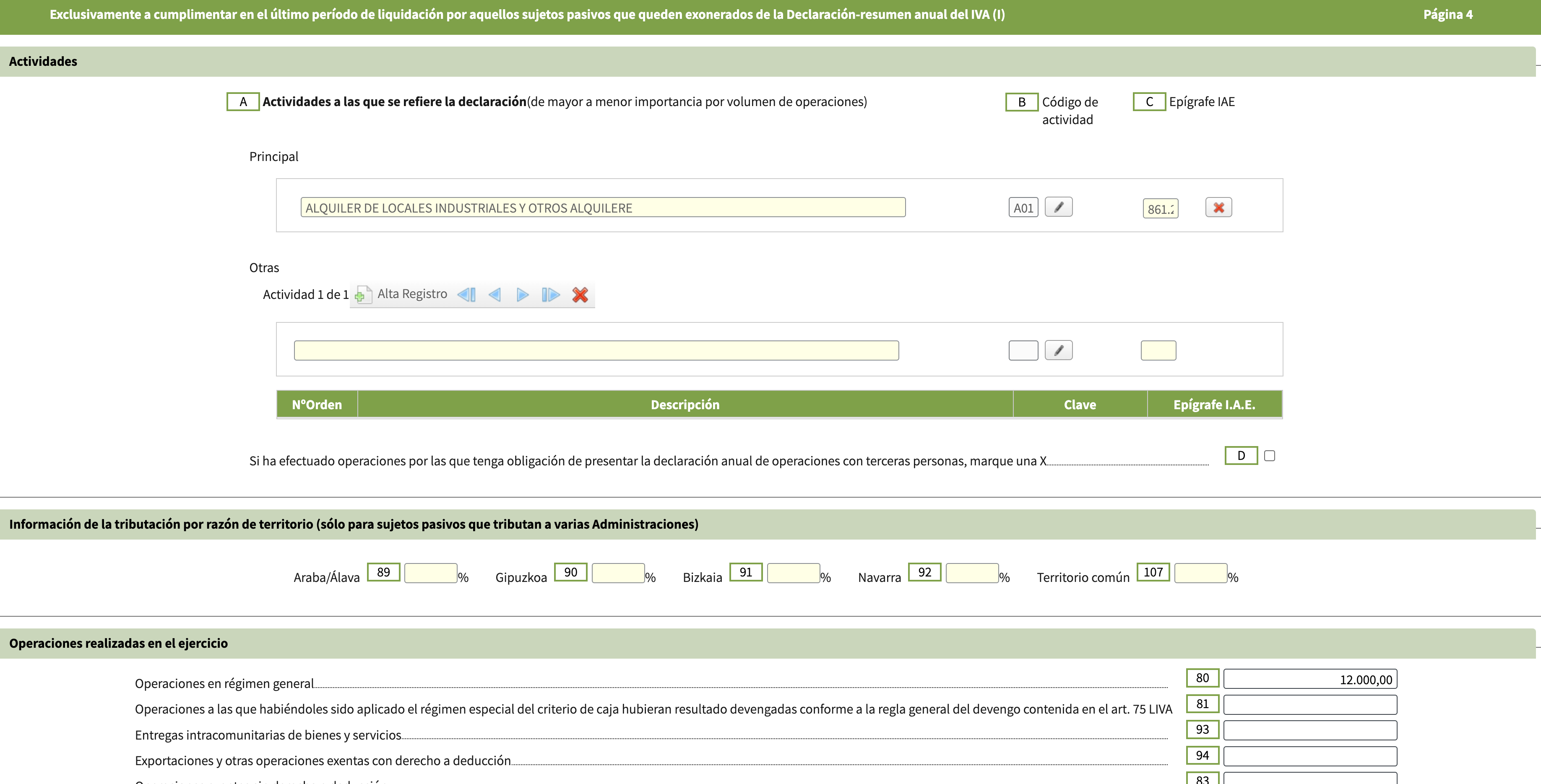
Task: Click Araba/Álava percentage field 89
Action: 431,573
